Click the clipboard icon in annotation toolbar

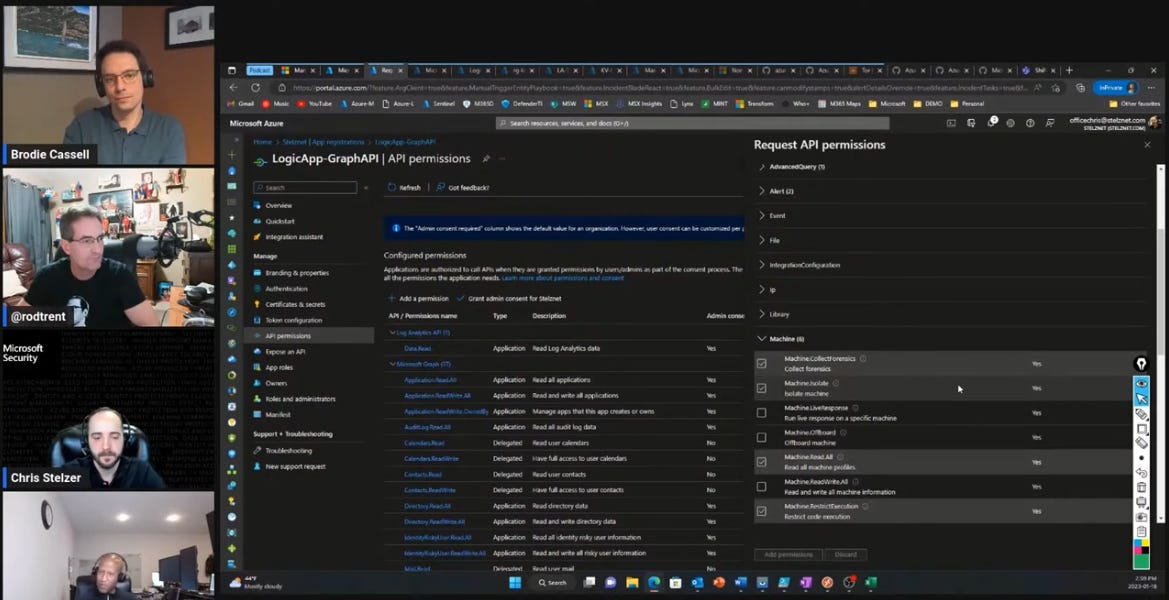pos(1141,531)
